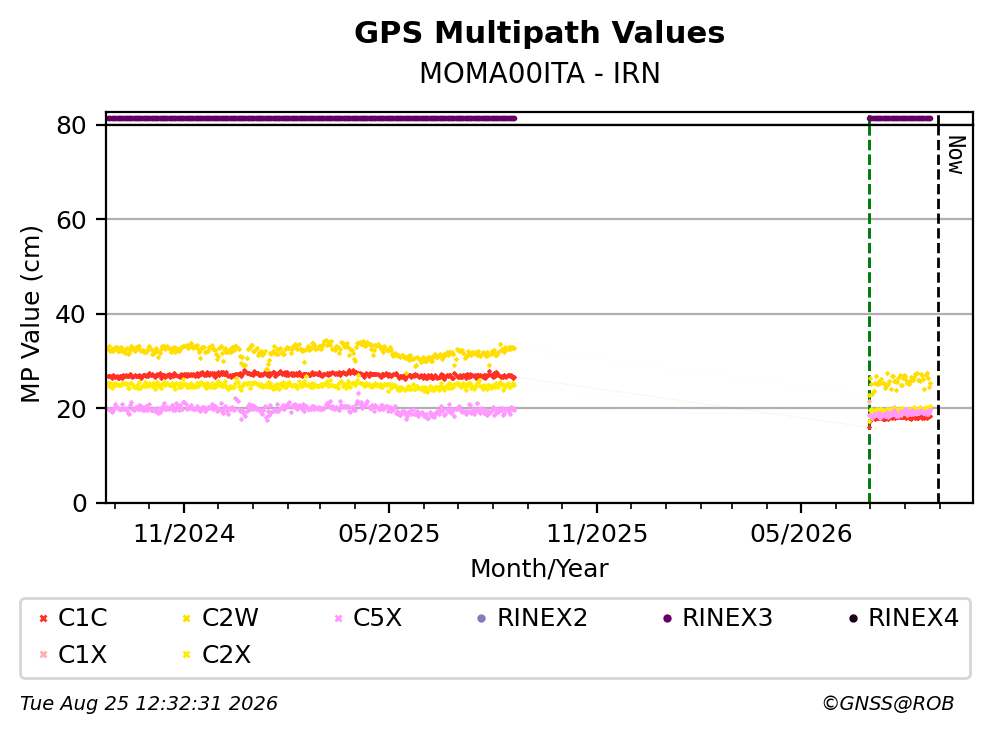Click the vertical Now label
This screenshot has height=734, width=993.
pyautogui.click(x=956, y=155)
